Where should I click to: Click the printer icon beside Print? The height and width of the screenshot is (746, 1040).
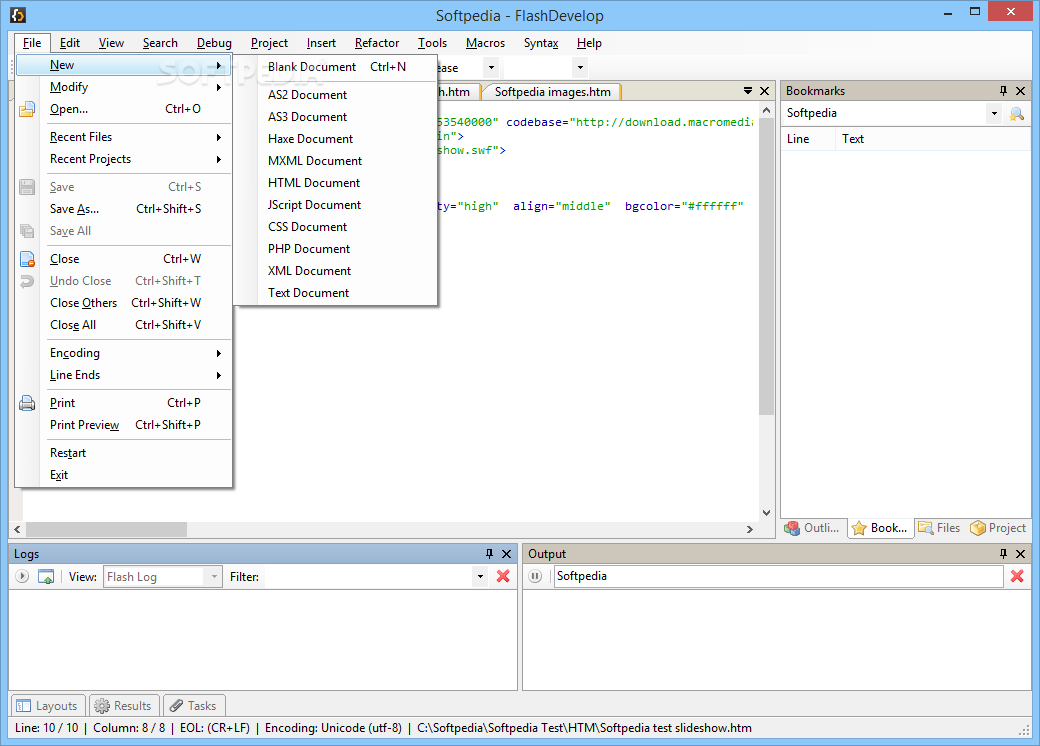click(x=27, y=403)
